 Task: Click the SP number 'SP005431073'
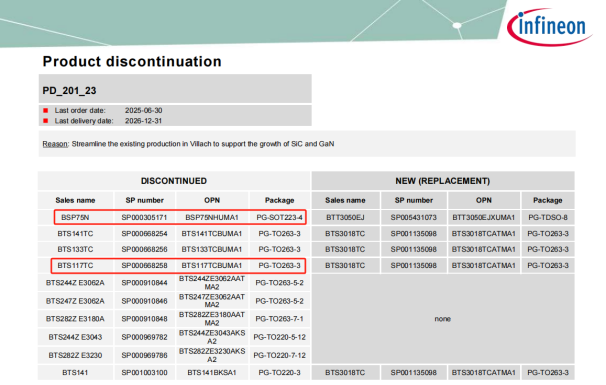point(414,218)
